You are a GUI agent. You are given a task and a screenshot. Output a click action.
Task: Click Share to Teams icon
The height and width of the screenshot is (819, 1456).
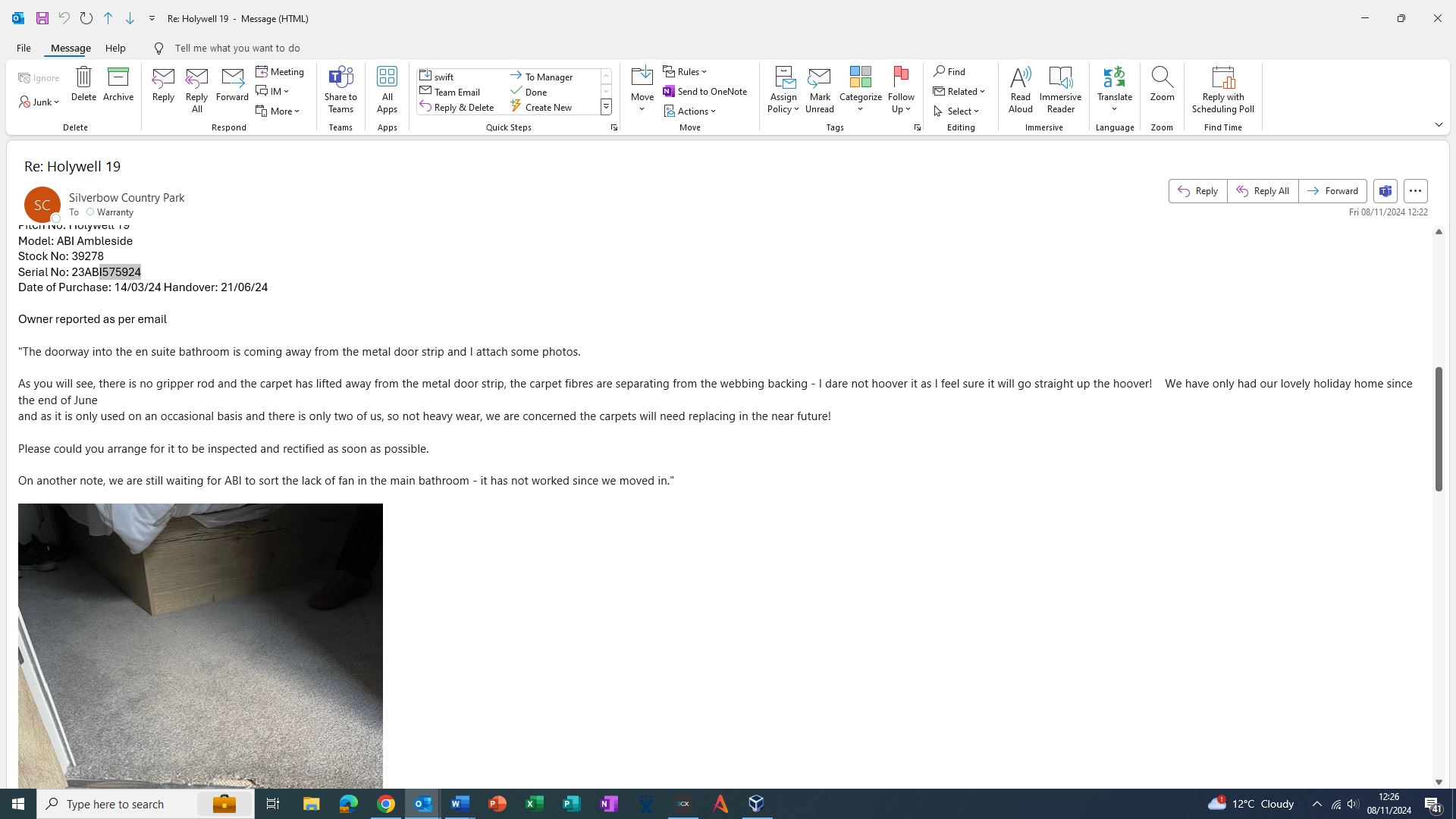tap(340, 77)
